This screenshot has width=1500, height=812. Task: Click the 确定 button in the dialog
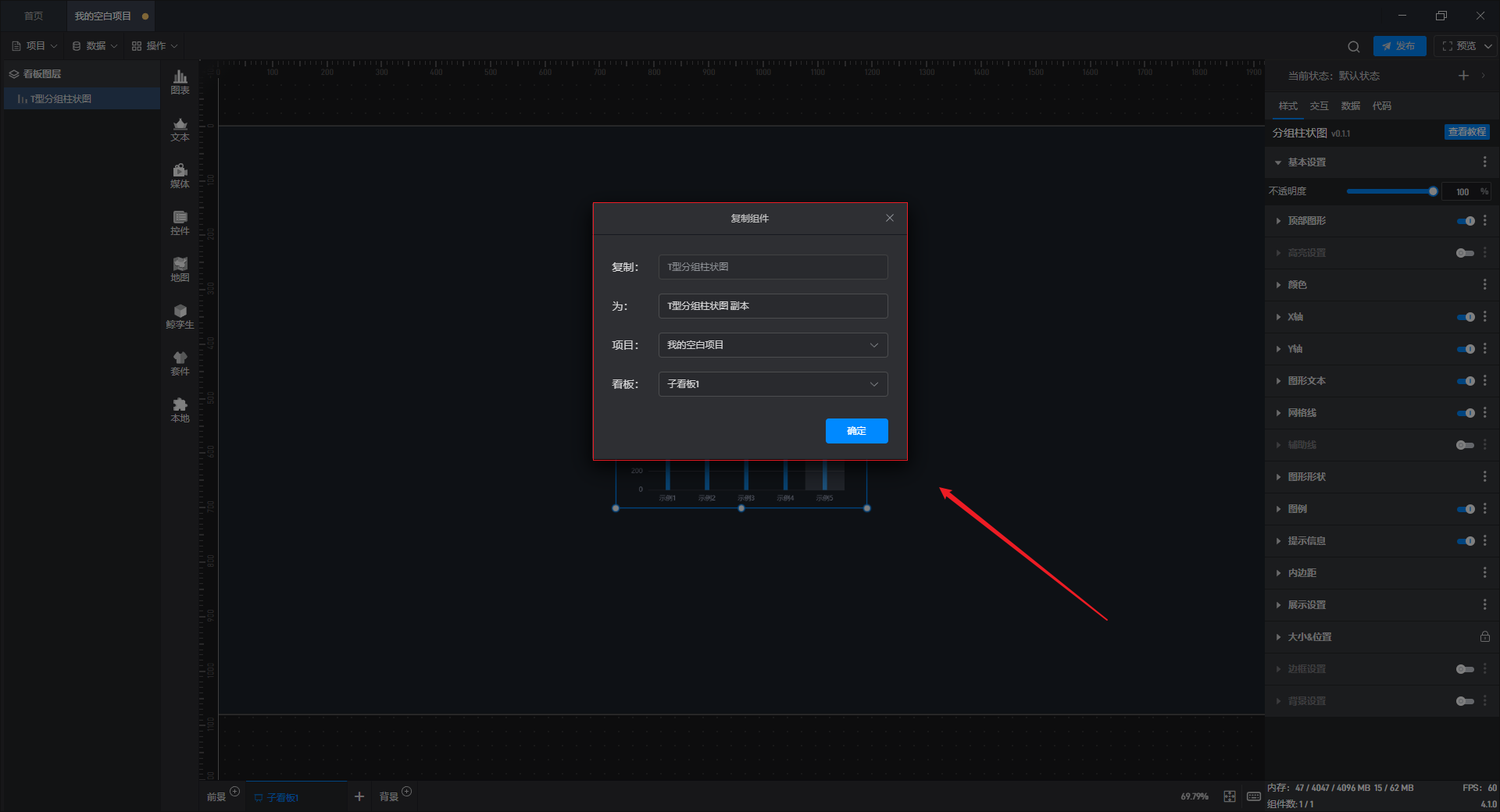click(857, 431)
